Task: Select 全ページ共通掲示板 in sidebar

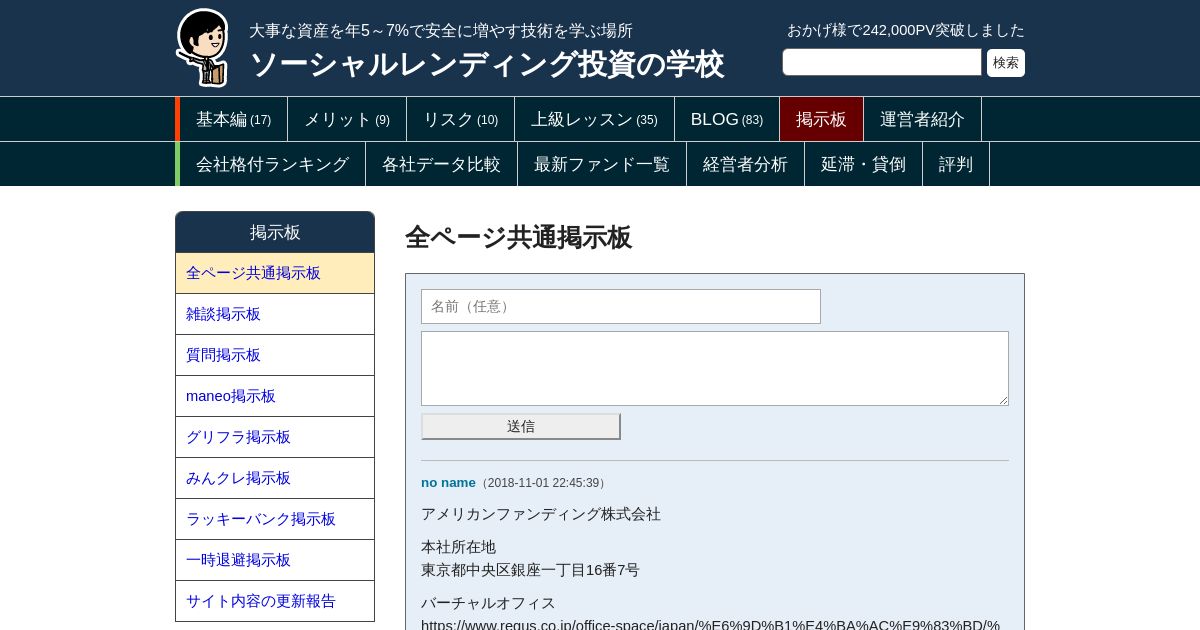Action: click(x=275, y=273)
